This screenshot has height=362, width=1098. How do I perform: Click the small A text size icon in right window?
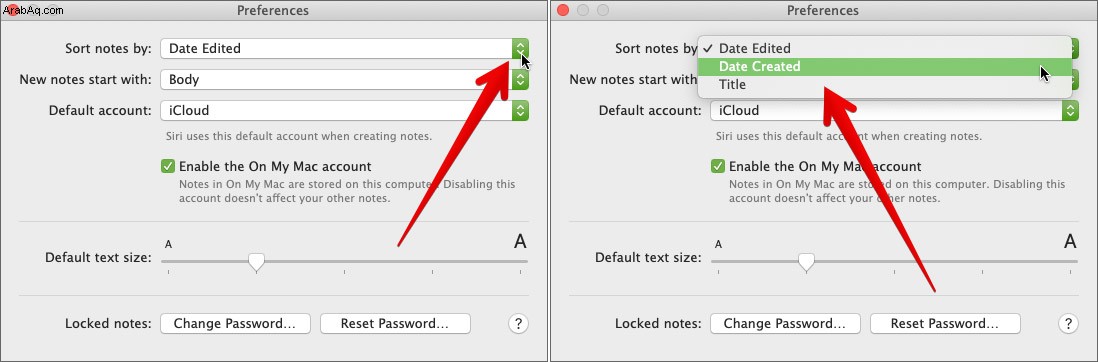coord(718,244)
